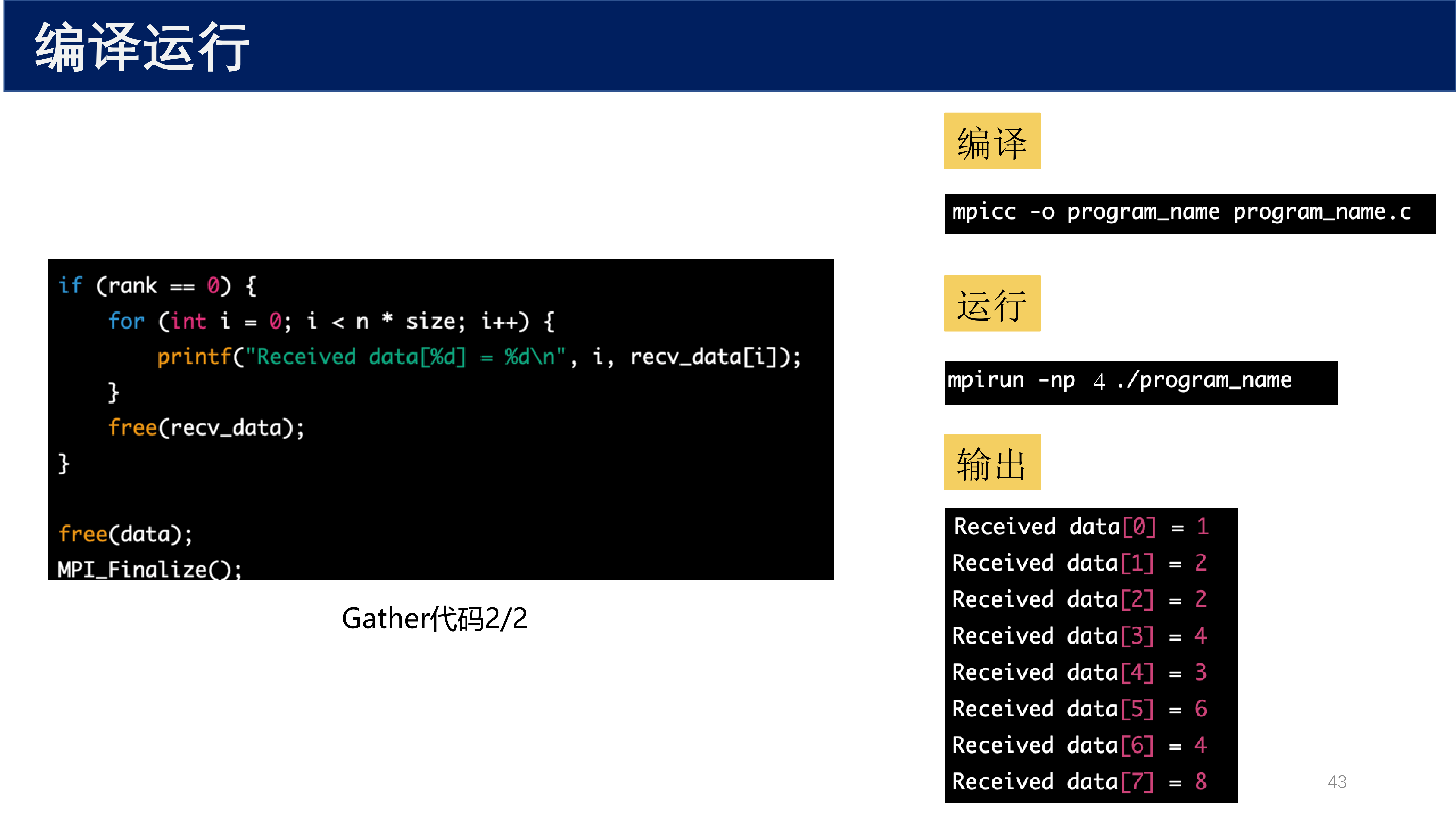The width and height of the screenshot is (1456, 819).
Task: Select the yellow 输出 label box
Action: (x=992, y=462)
